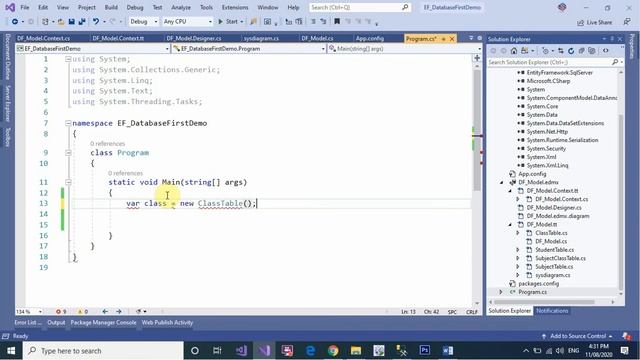
Task: Switch to the Notifications tab
Action: click(552, 311)
